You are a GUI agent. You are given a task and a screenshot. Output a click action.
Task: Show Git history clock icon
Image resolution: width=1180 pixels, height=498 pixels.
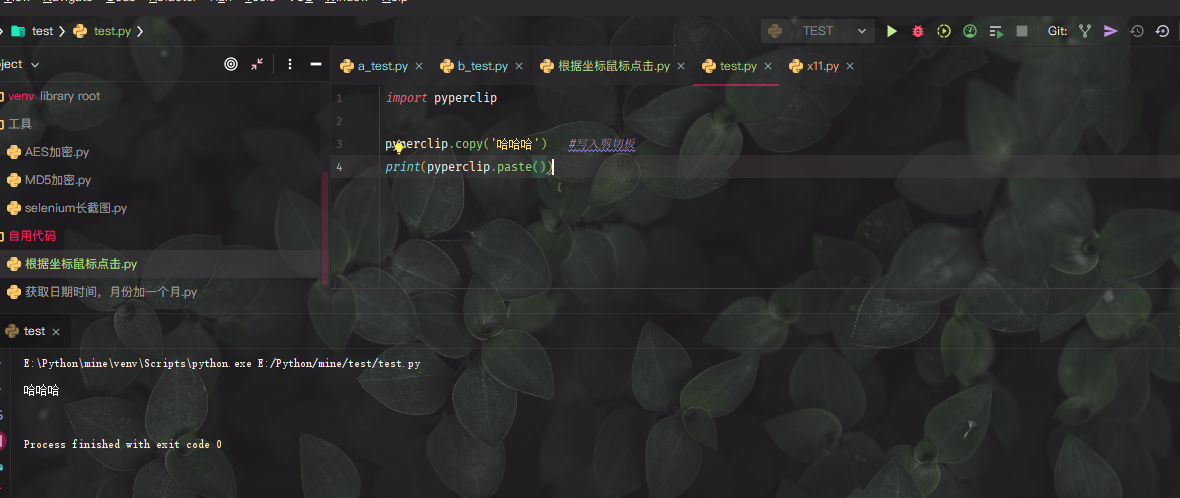pos(1137,31)
